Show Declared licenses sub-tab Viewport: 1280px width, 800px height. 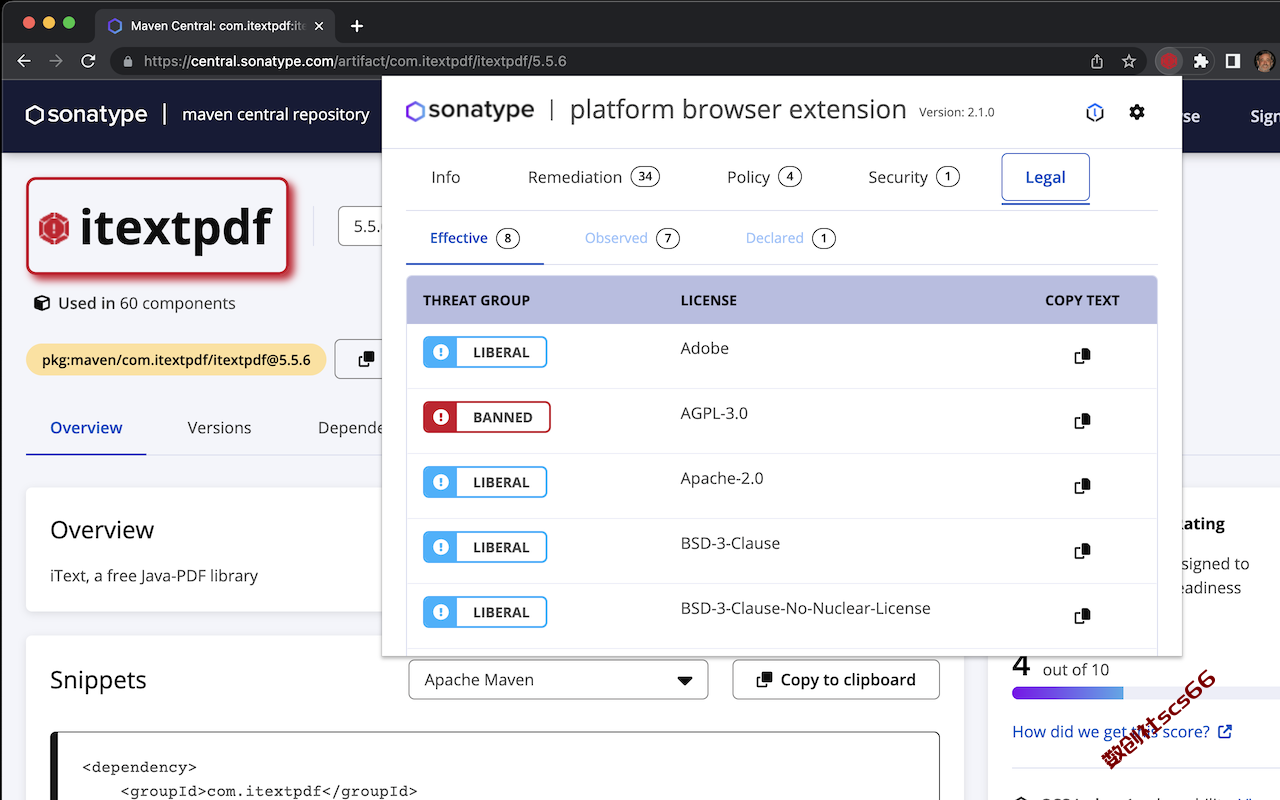tap(790, 238)
